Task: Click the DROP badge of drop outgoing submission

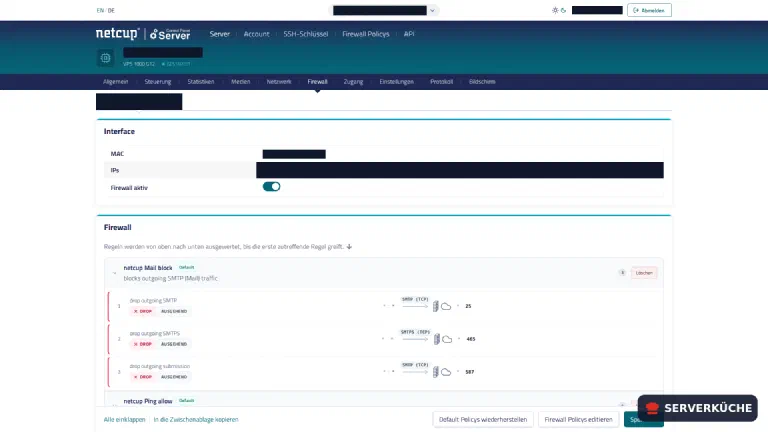Action: coord(143,377)
